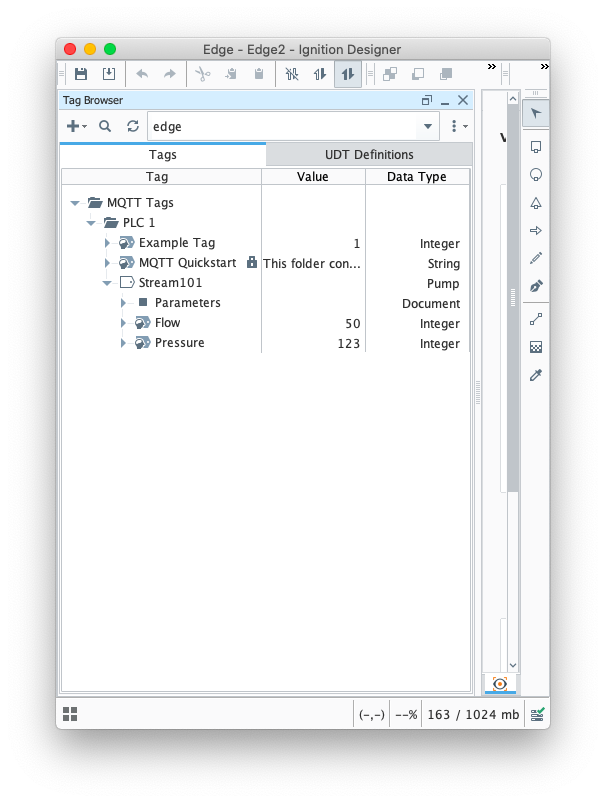606x803 pixels.
Task: Undock the Tag Browser panel
Action: pyautogui.click(x=427, y=100)
